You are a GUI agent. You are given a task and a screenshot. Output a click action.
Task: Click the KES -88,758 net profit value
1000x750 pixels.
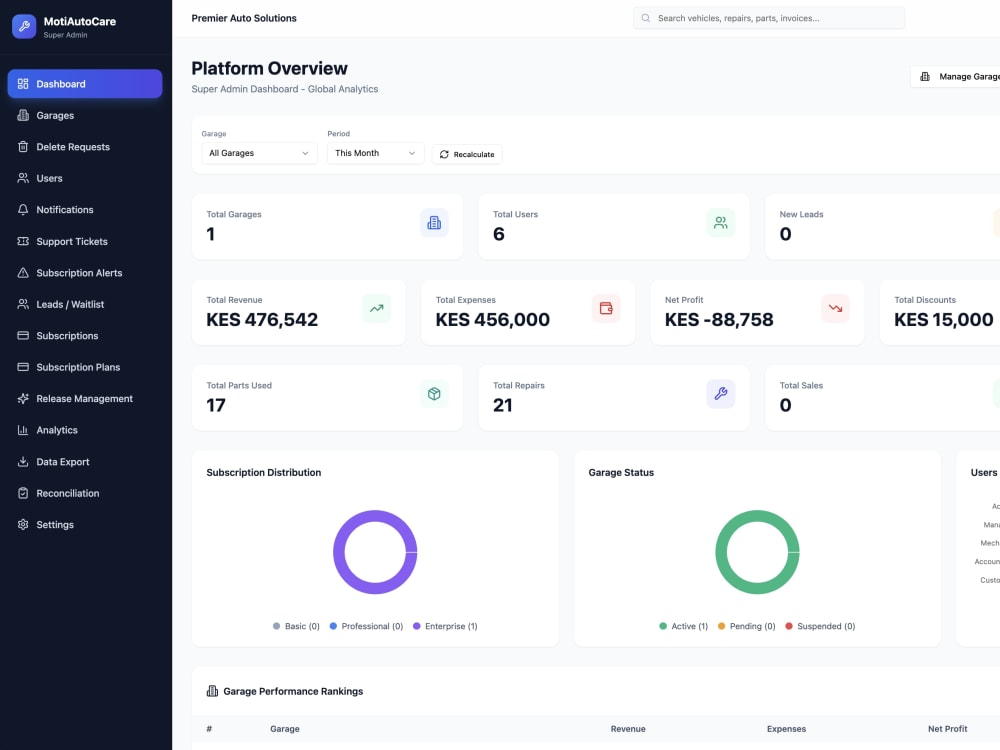719,320
